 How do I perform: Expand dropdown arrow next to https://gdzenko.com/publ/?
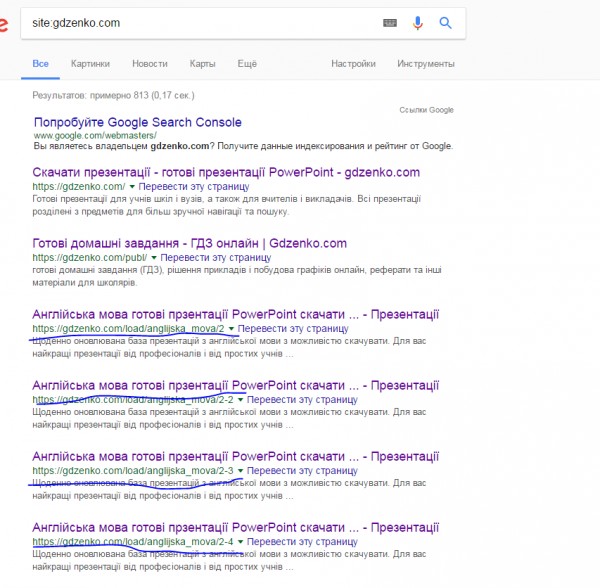154,258
